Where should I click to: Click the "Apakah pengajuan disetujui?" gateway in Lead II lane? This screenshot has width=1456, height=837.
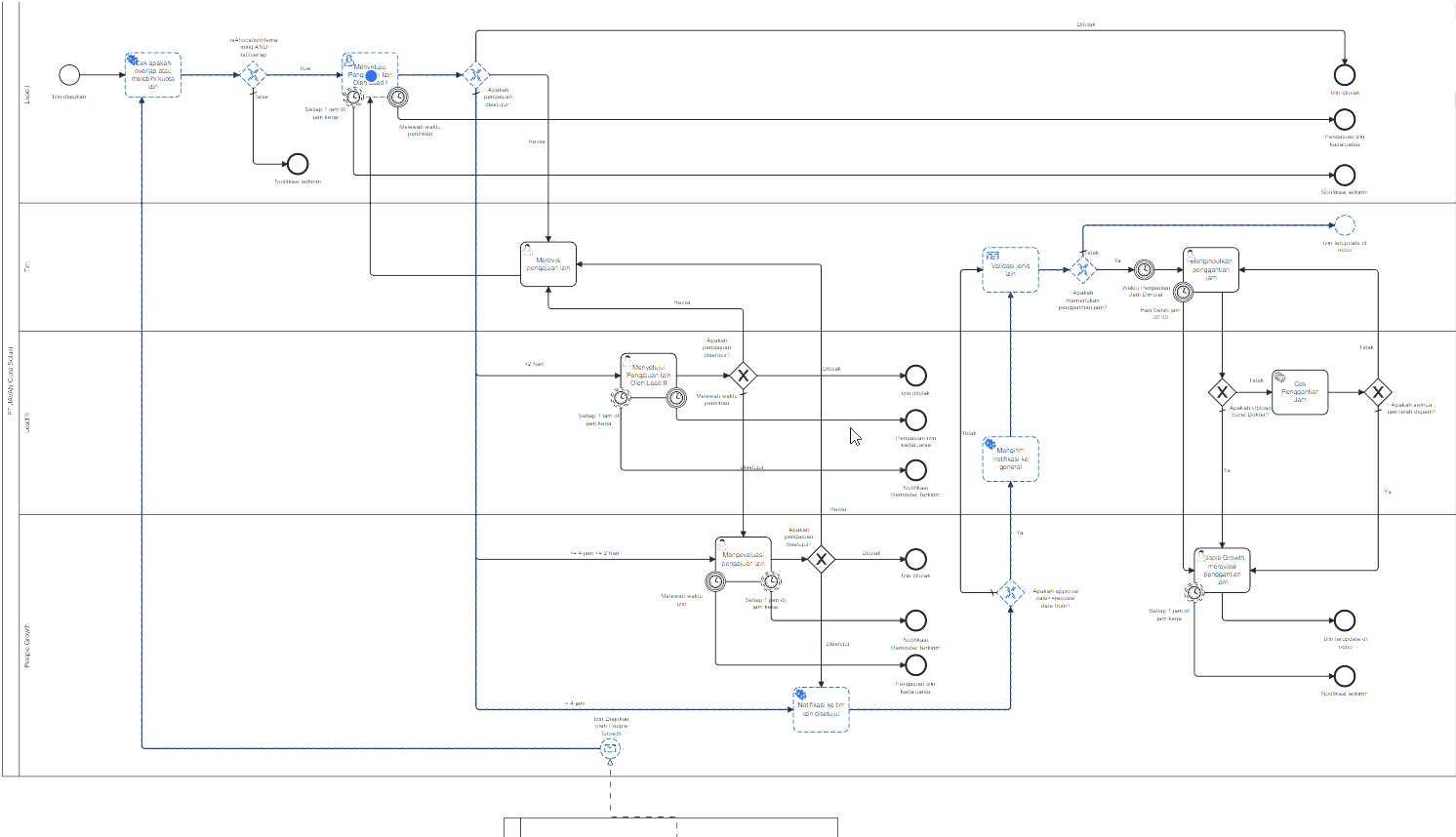click(x=744, y=376)
